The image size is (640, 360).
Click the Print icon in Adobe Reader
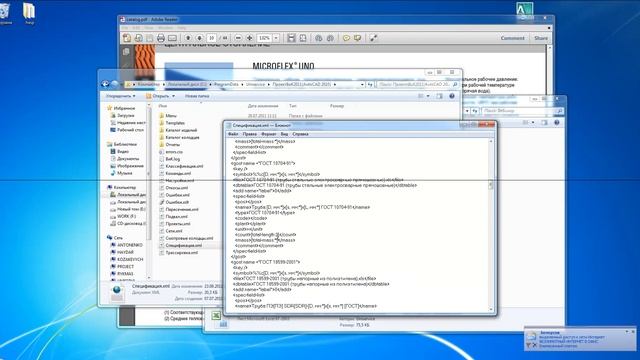(161, 38)
